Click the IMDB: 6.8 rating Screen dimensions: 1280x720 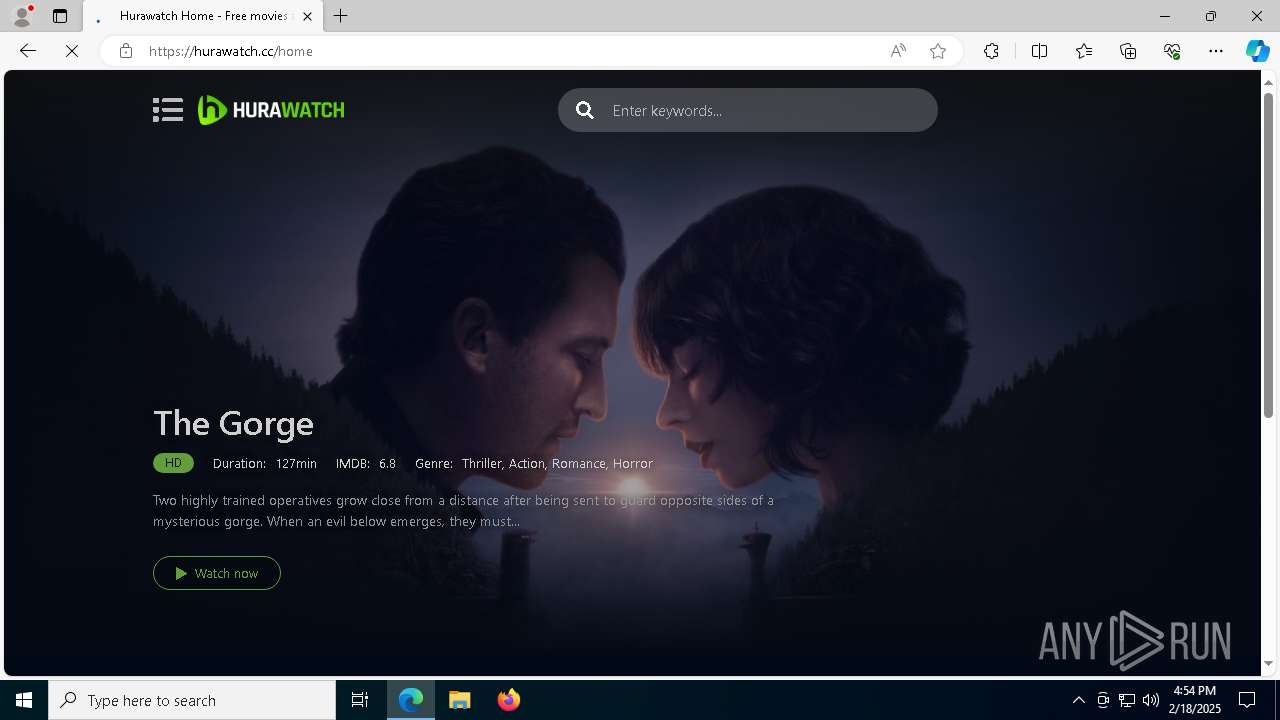click(366, 463)
